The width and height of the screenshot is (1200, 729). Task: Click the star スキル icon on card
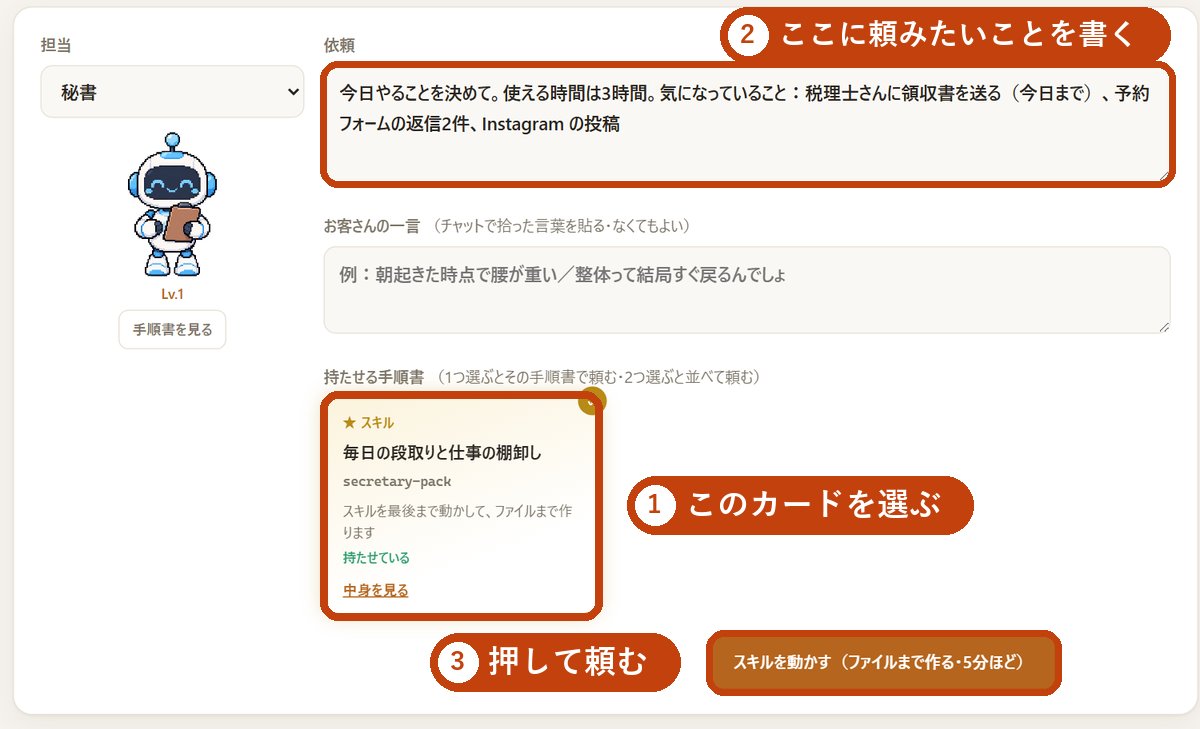tap(349, 423)
